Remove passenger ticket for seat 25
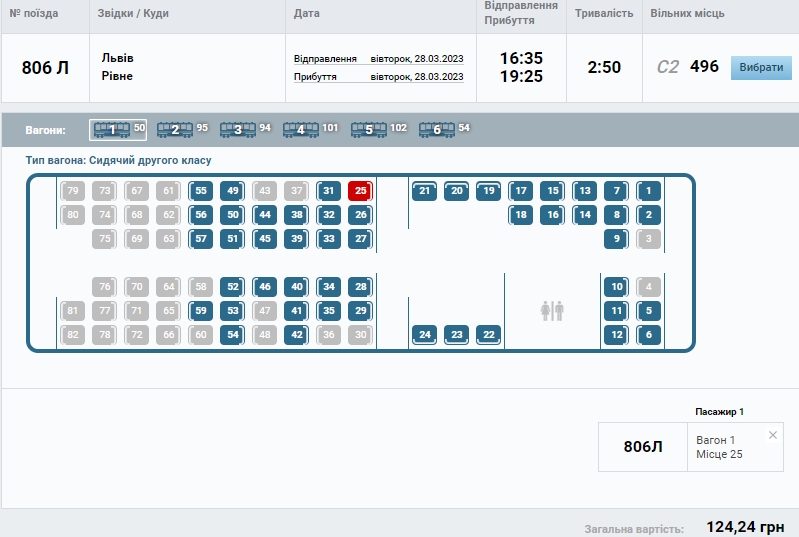 [x=772, y=435]
